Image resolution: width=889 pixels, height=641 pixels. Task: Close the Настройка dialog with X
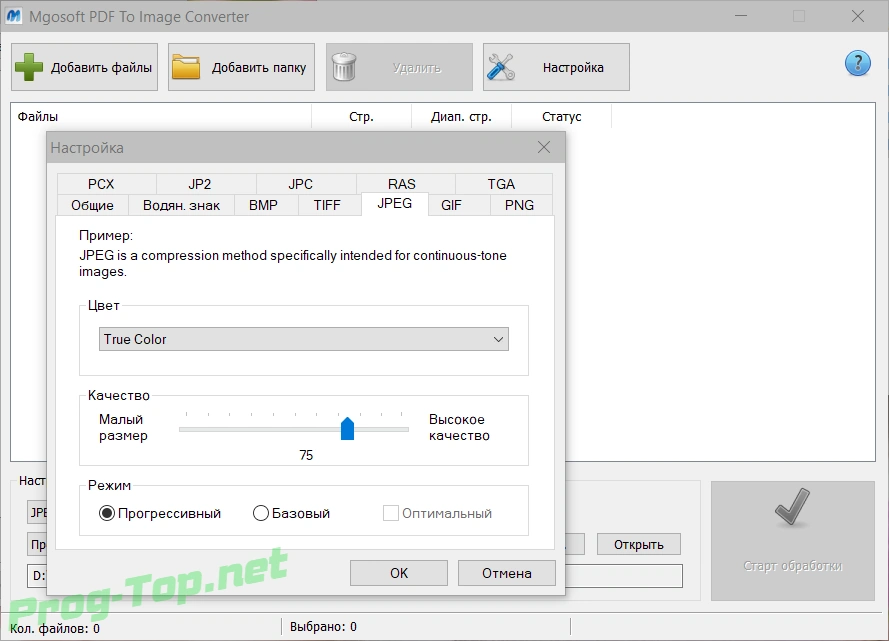[544, 147]
